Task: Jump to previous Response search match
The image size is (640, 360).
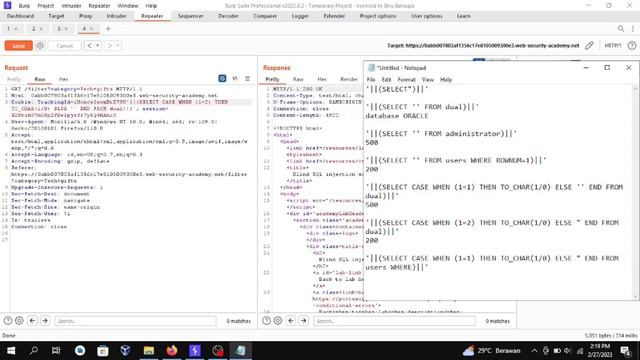Action: 291,321
